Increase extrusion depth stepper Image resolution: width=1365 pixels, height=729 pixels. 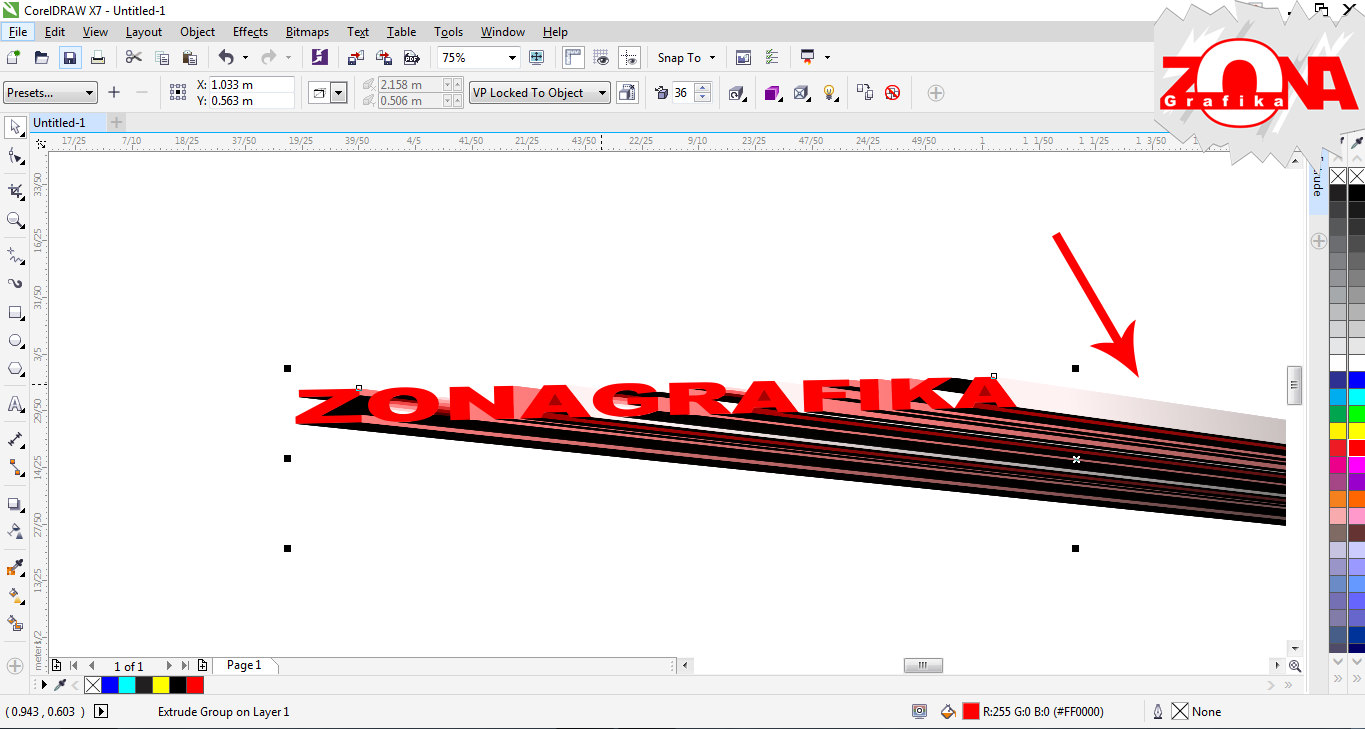coord(702,87)
